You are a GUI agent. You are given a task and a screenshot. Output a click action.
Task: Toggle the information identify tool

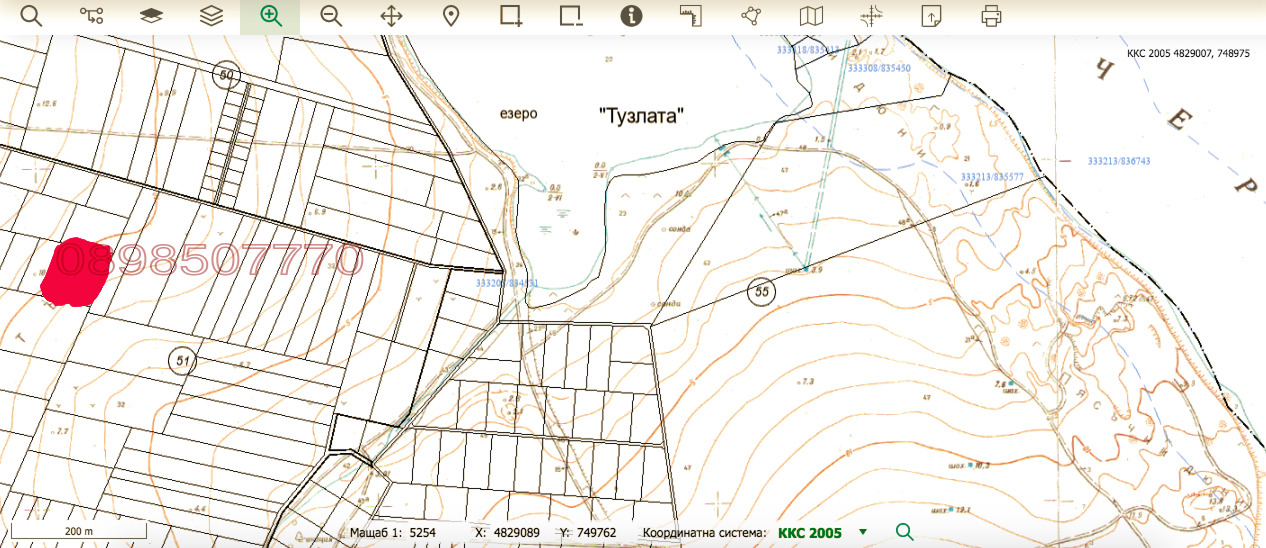pos(631,16)
